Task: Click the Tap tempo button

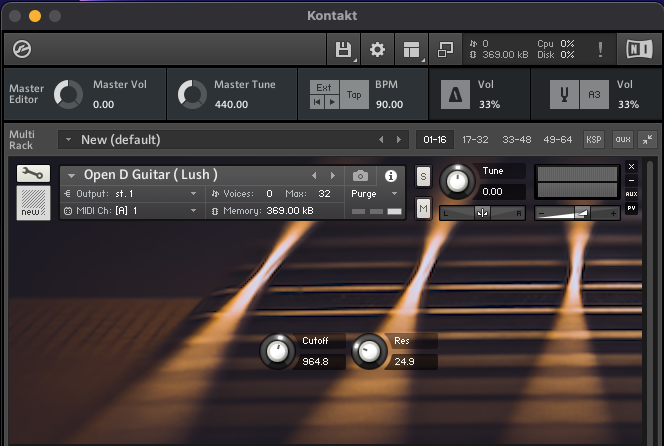Action: click(x=354, y=94)
